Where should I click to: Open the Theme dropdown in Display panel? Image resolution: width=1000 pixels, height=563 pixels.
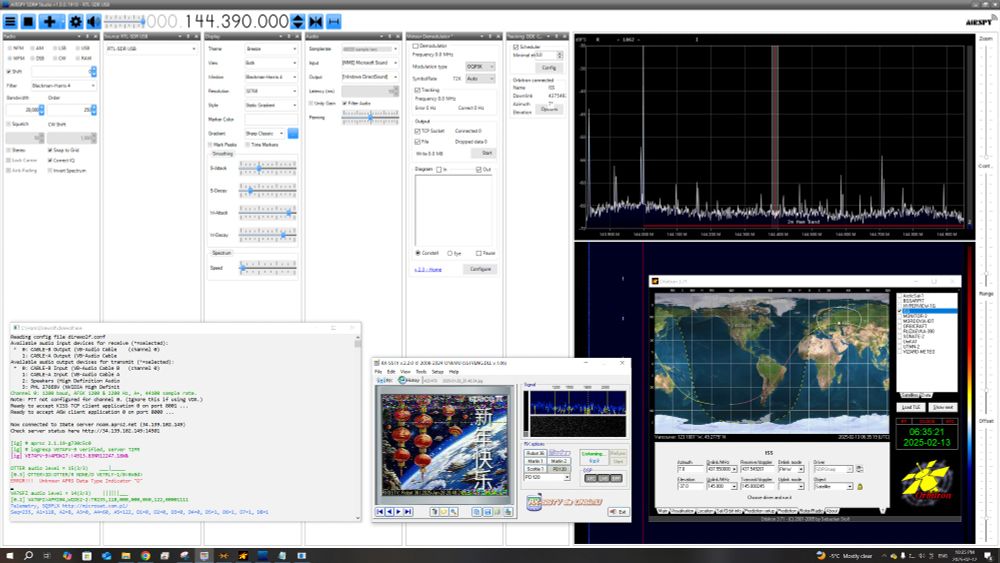click(x=271, y=48)
